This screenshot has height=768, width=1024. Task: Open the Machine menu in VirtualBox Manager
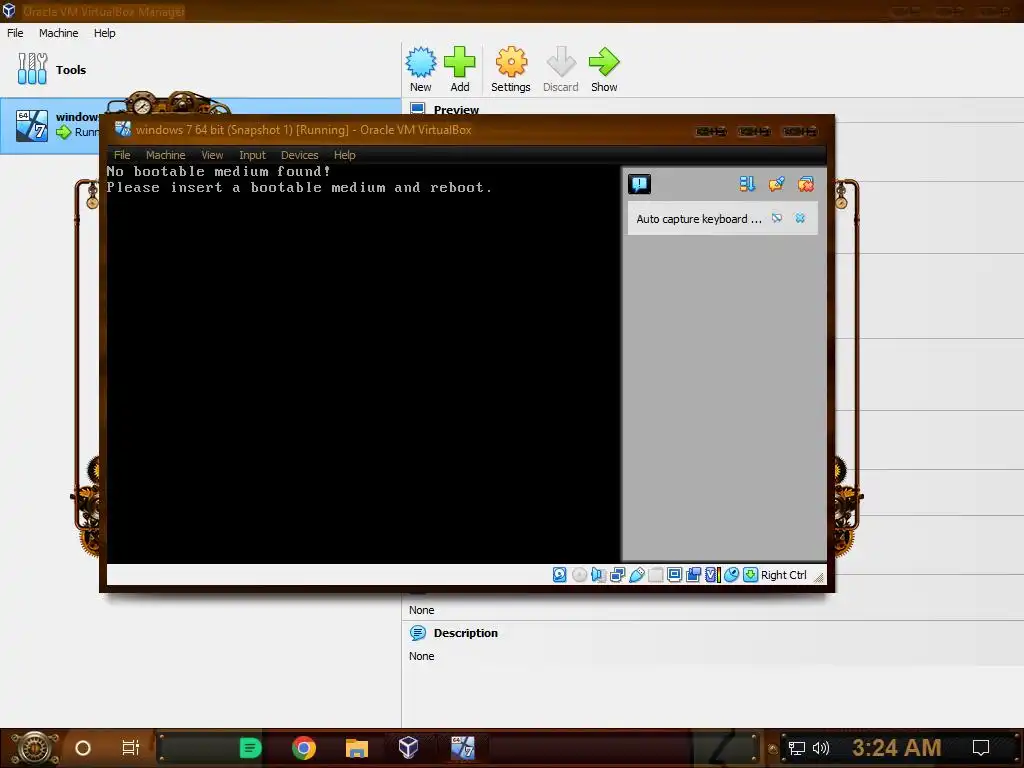tap(58, 33)
